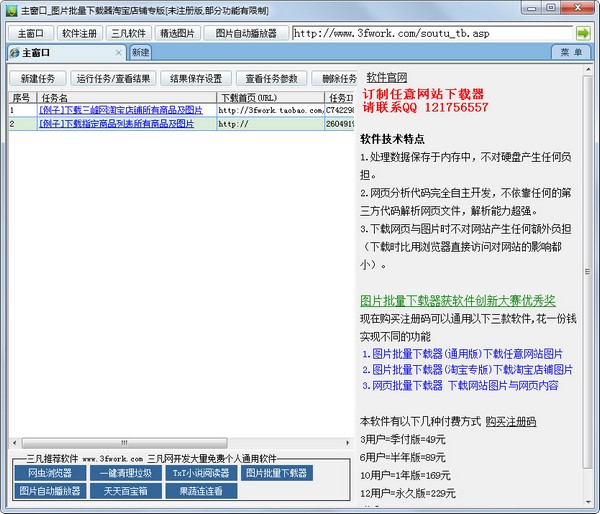Click the green go arrow beside URL

(583, 33)
